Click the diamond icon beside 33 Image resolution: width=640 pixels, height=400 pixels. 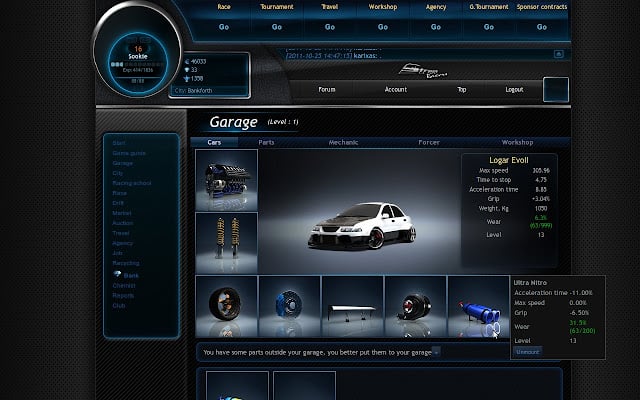[x=187, y=70]
